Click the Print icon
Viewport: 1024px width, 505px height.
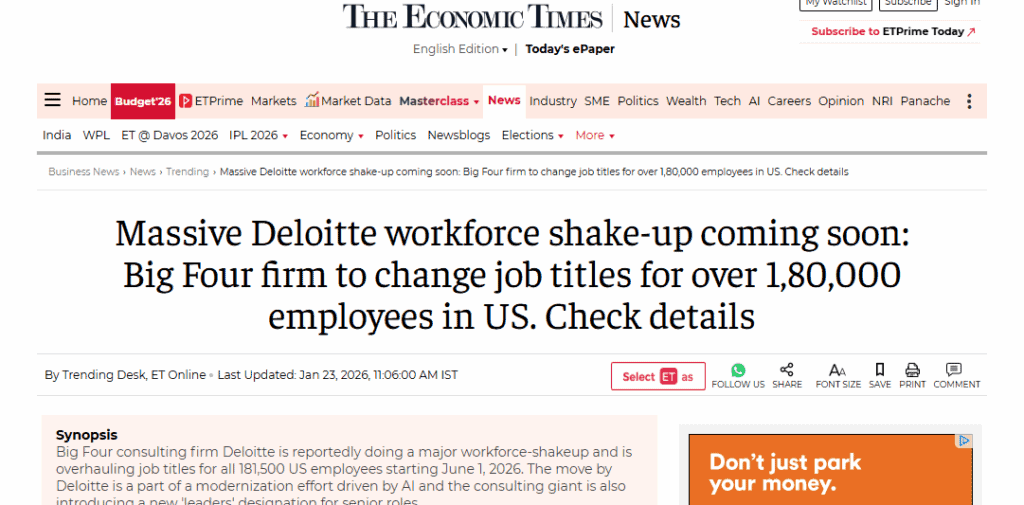912,370
